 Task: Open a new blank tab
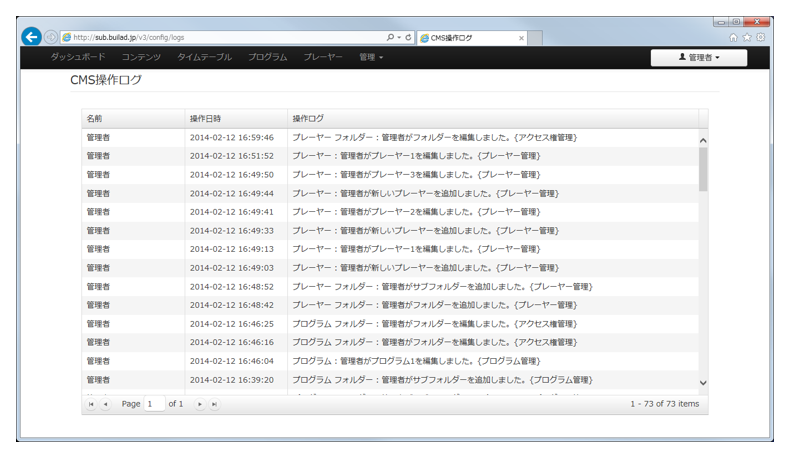(x=535, y=38)
